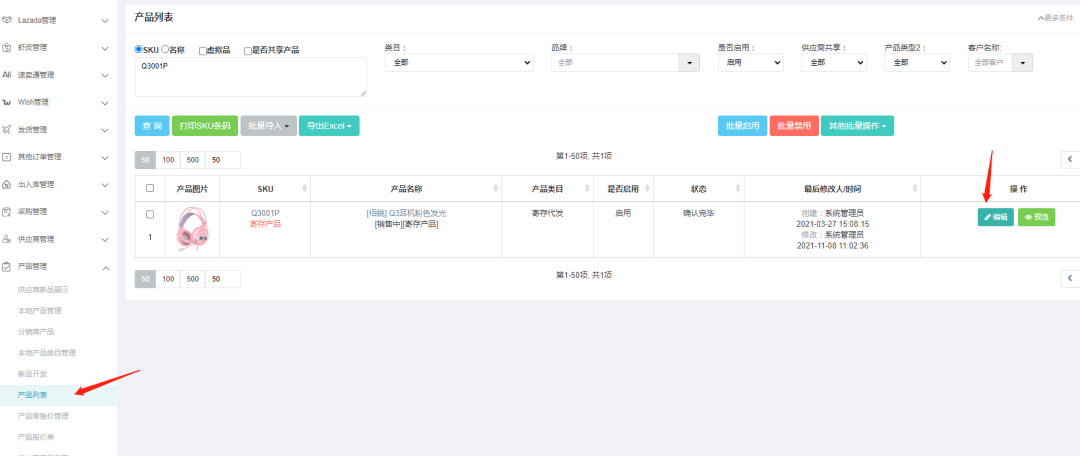
Task: Open the Q3001P SKU link
Action: tap(265, 213)
